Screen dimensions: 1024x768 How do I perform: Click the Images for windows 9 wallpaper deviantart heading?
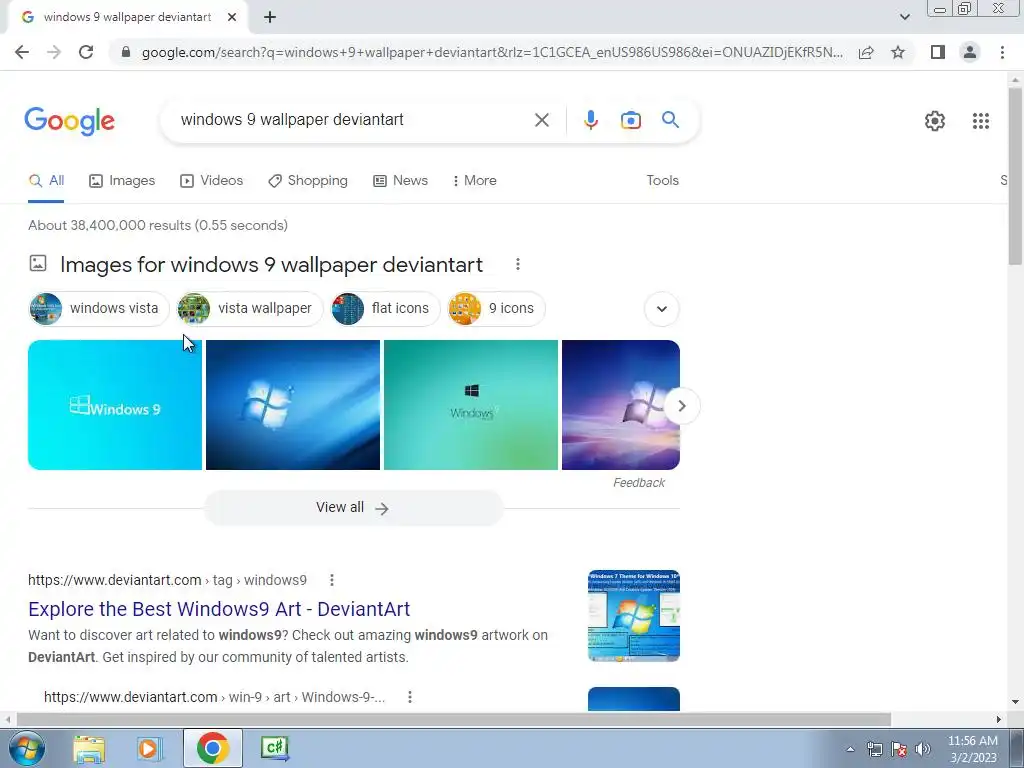pos(272,264)
